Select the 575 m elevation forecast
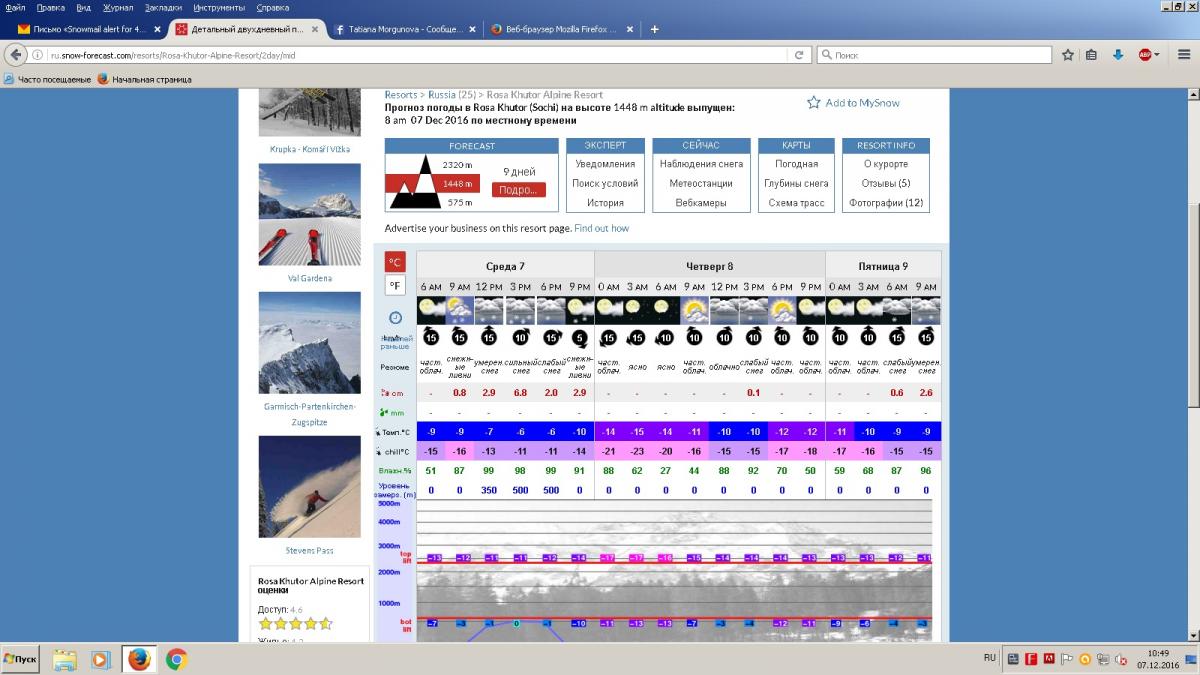The height and width of the screenshot is (675, 1200). point(459,203)
